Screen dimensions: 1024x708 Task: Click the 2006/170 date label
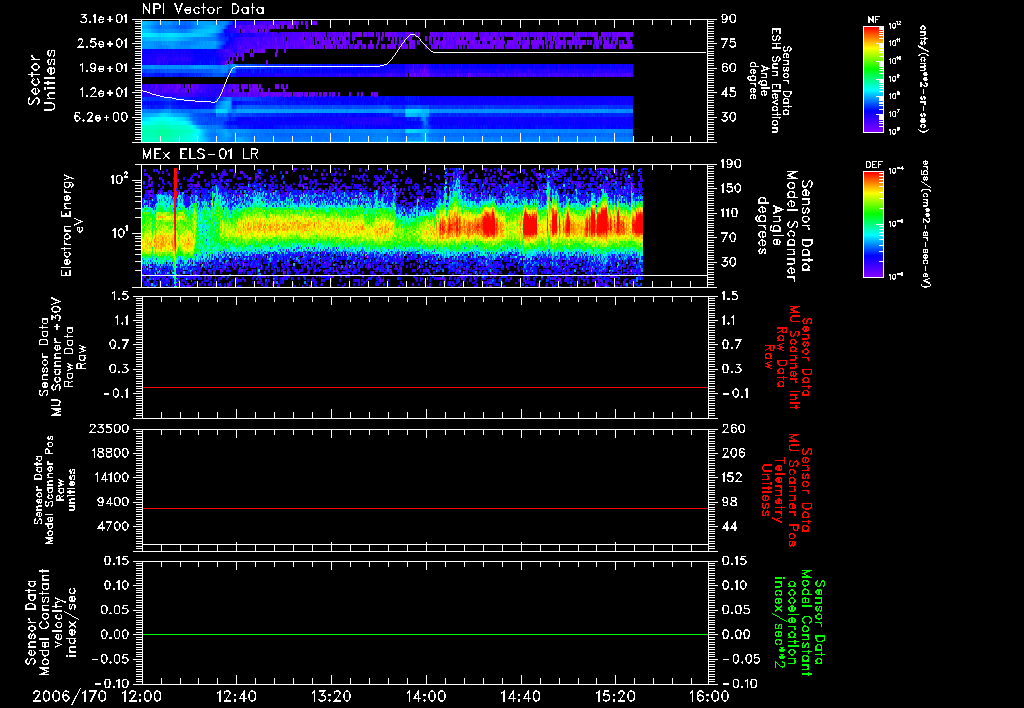69,696
